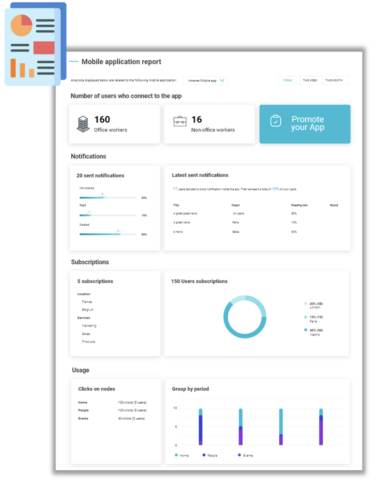Click the briefcase icon for non-office workers
384x480 pixels.
(x=180, y=121)
